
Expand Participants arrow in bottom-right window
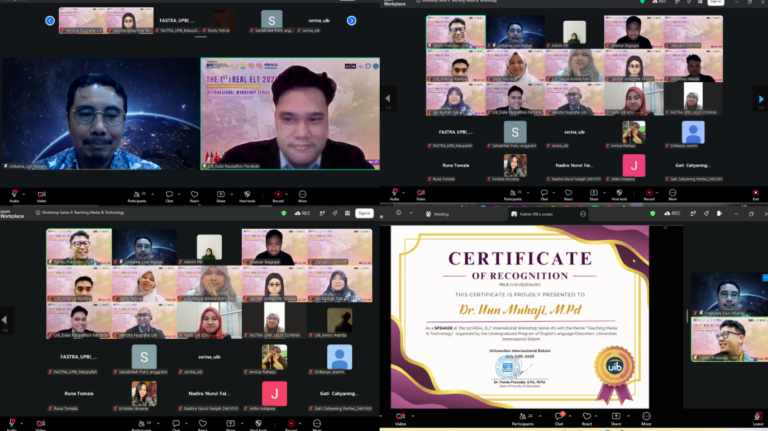click(x=540, y=416)
